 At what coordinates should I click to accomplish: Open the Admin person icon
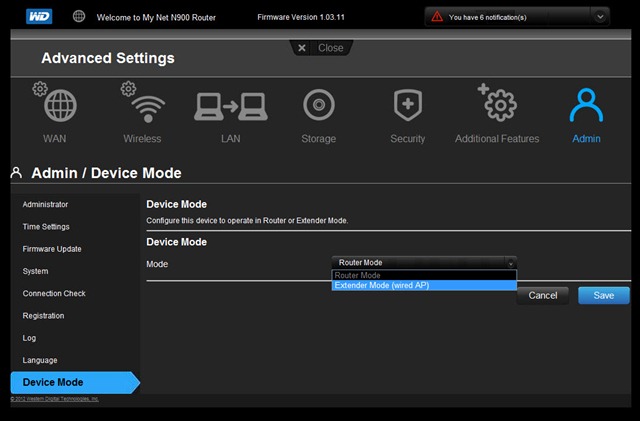586,105
